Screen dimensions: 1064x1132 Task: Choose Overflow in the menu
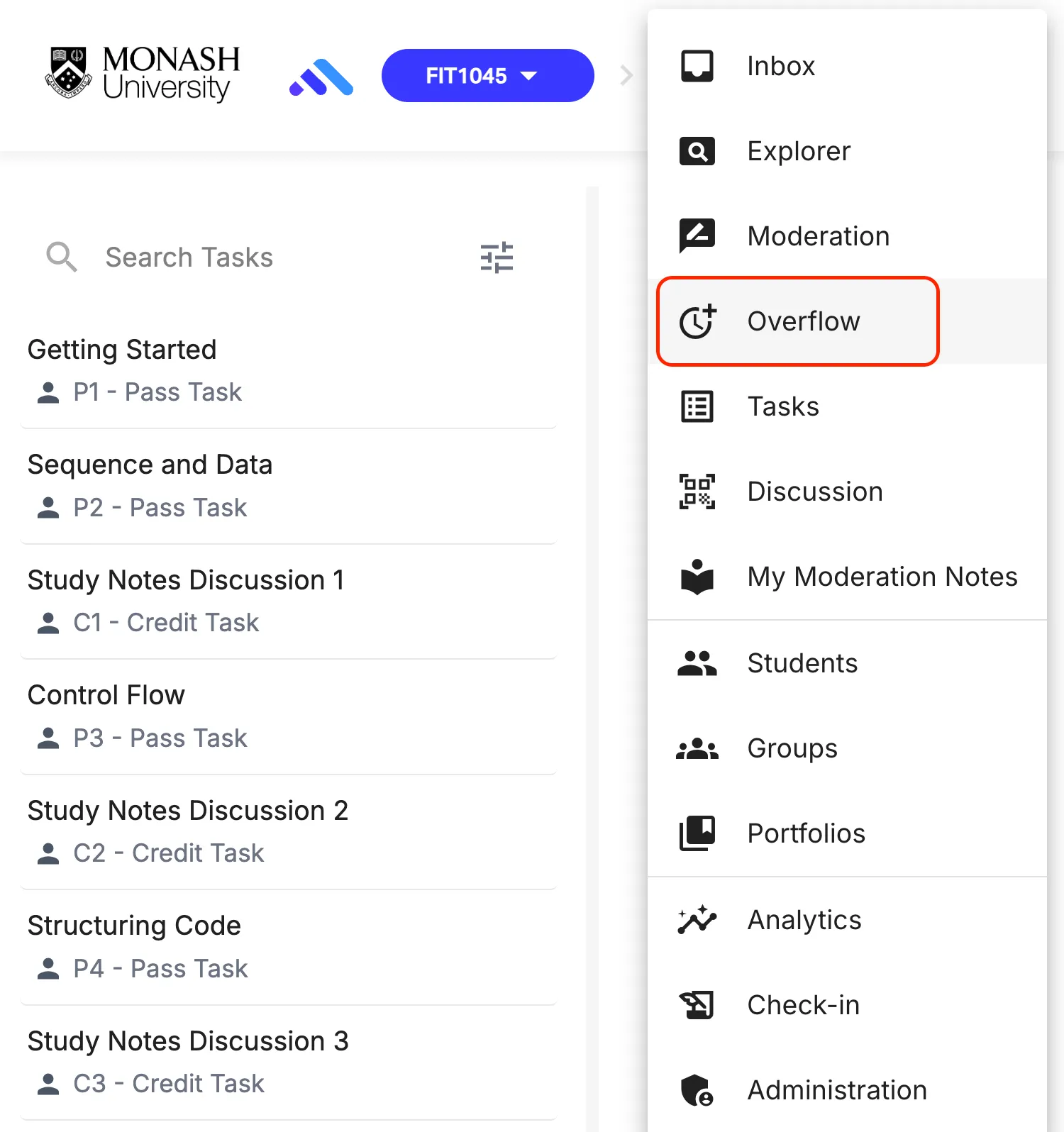pos(847,321)
